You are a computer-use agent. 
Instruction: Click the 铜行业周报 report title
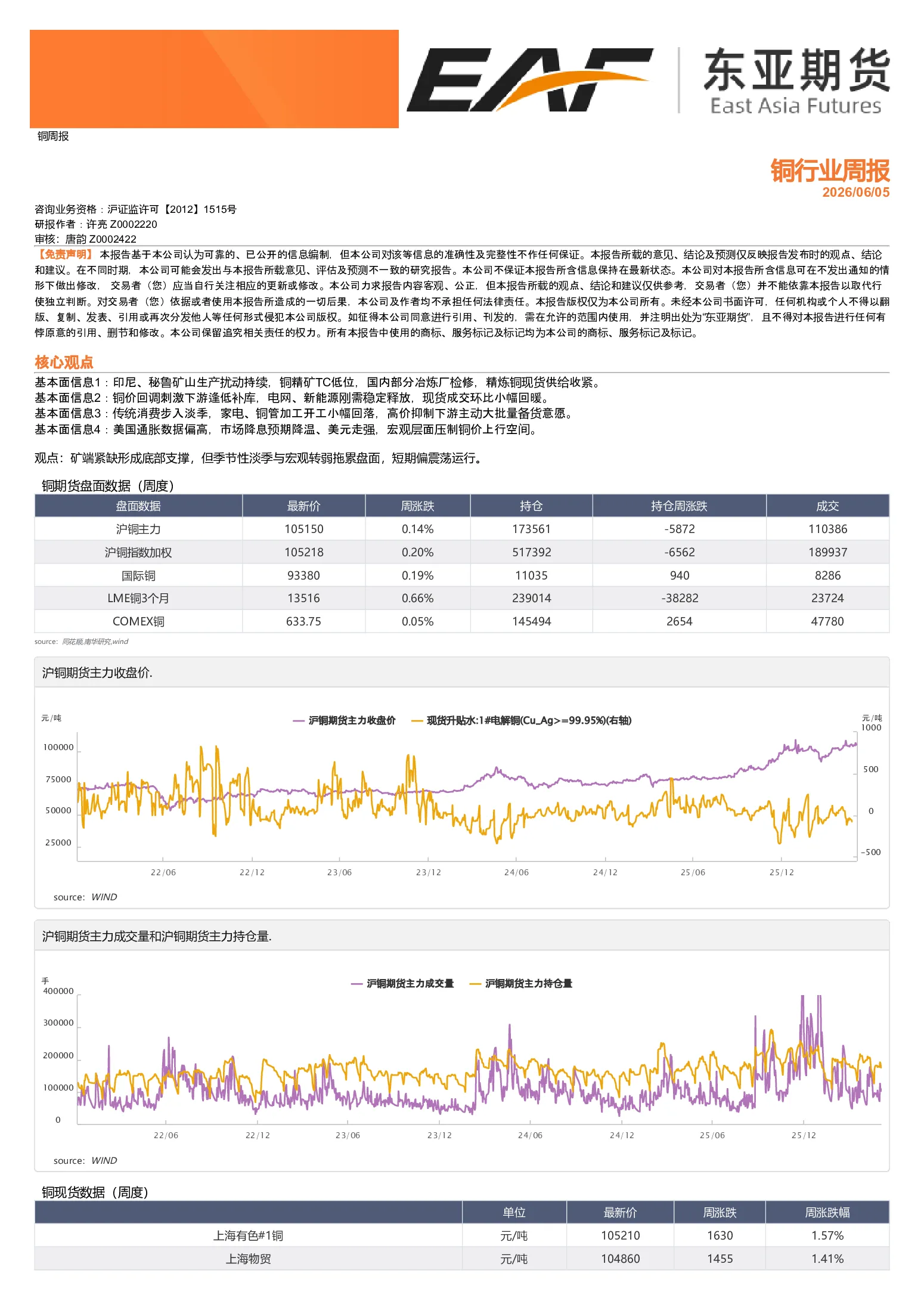click(x=830, y=171)
